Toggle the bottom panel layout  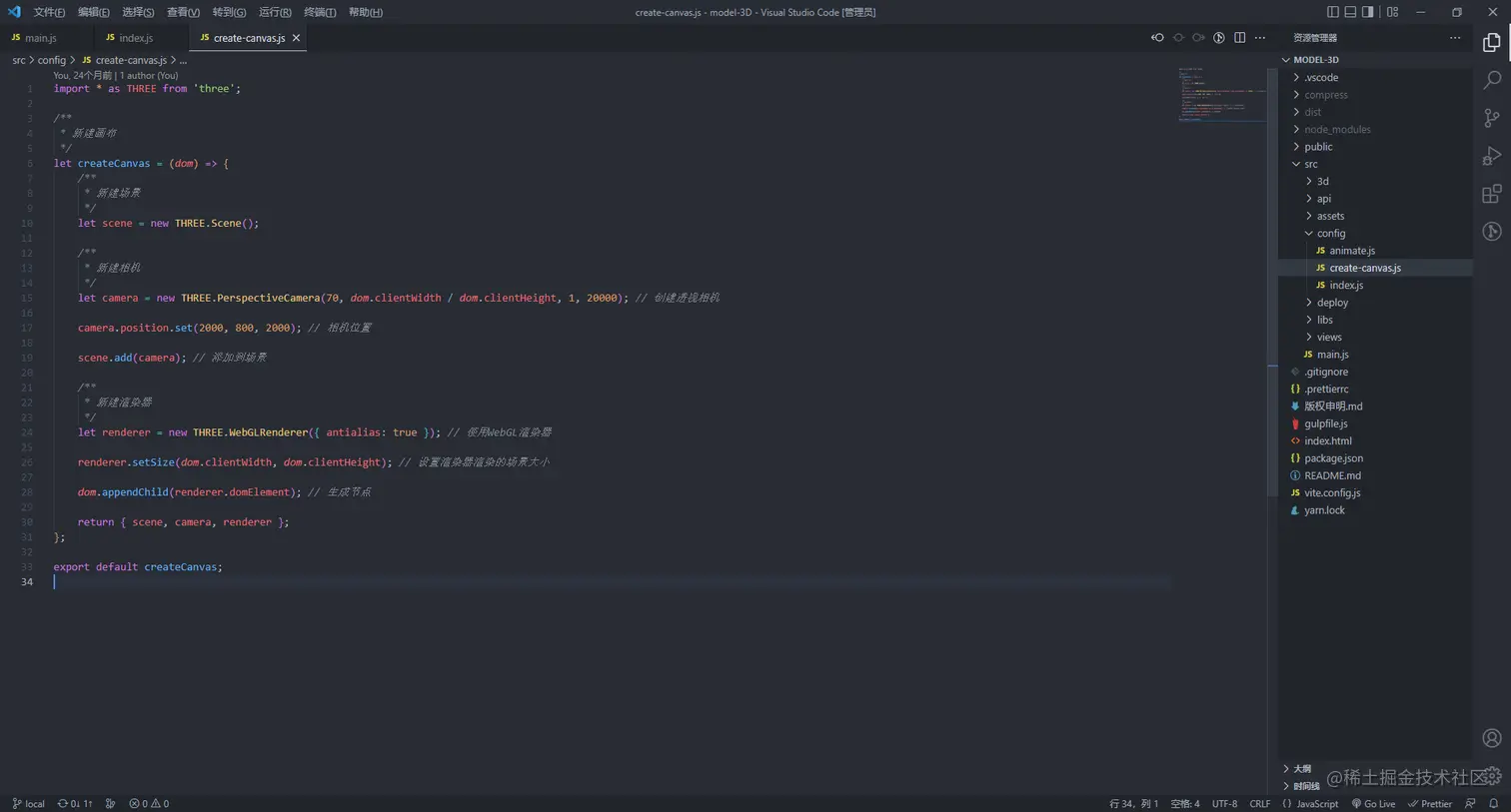pos(1350,12)
